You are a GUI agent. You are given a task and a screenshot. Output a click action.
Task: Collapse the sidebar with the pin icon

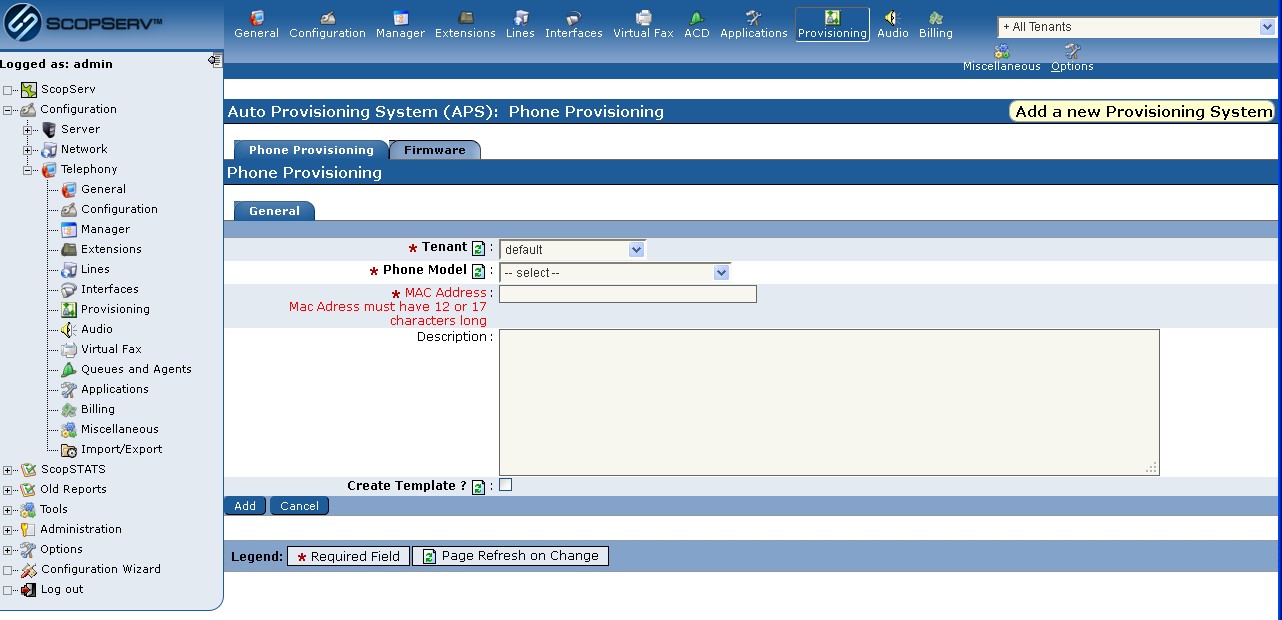tap(215, 61)
